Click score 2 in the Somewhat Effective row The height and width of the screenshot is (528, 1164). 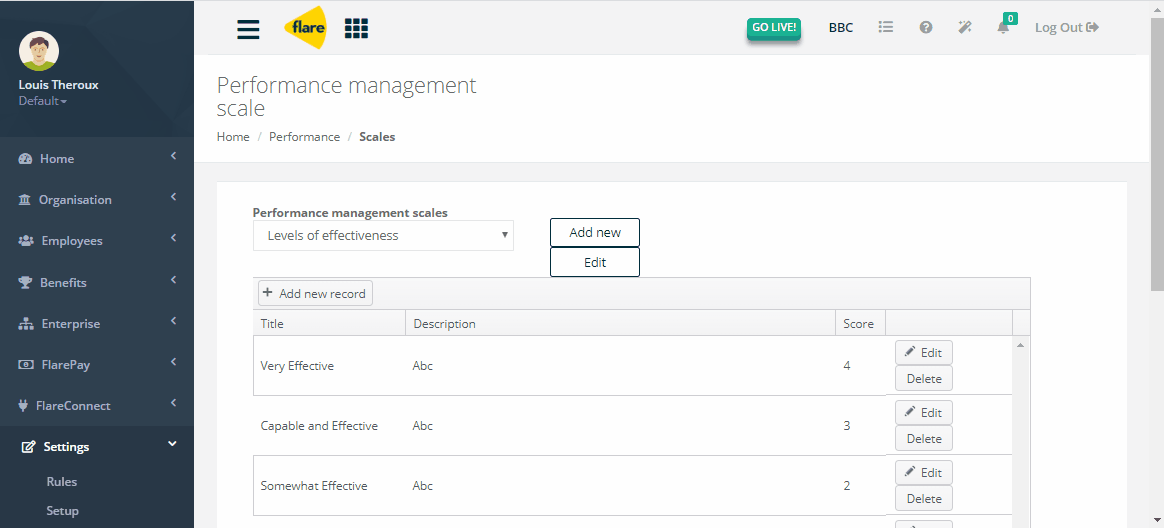(847, 486)
